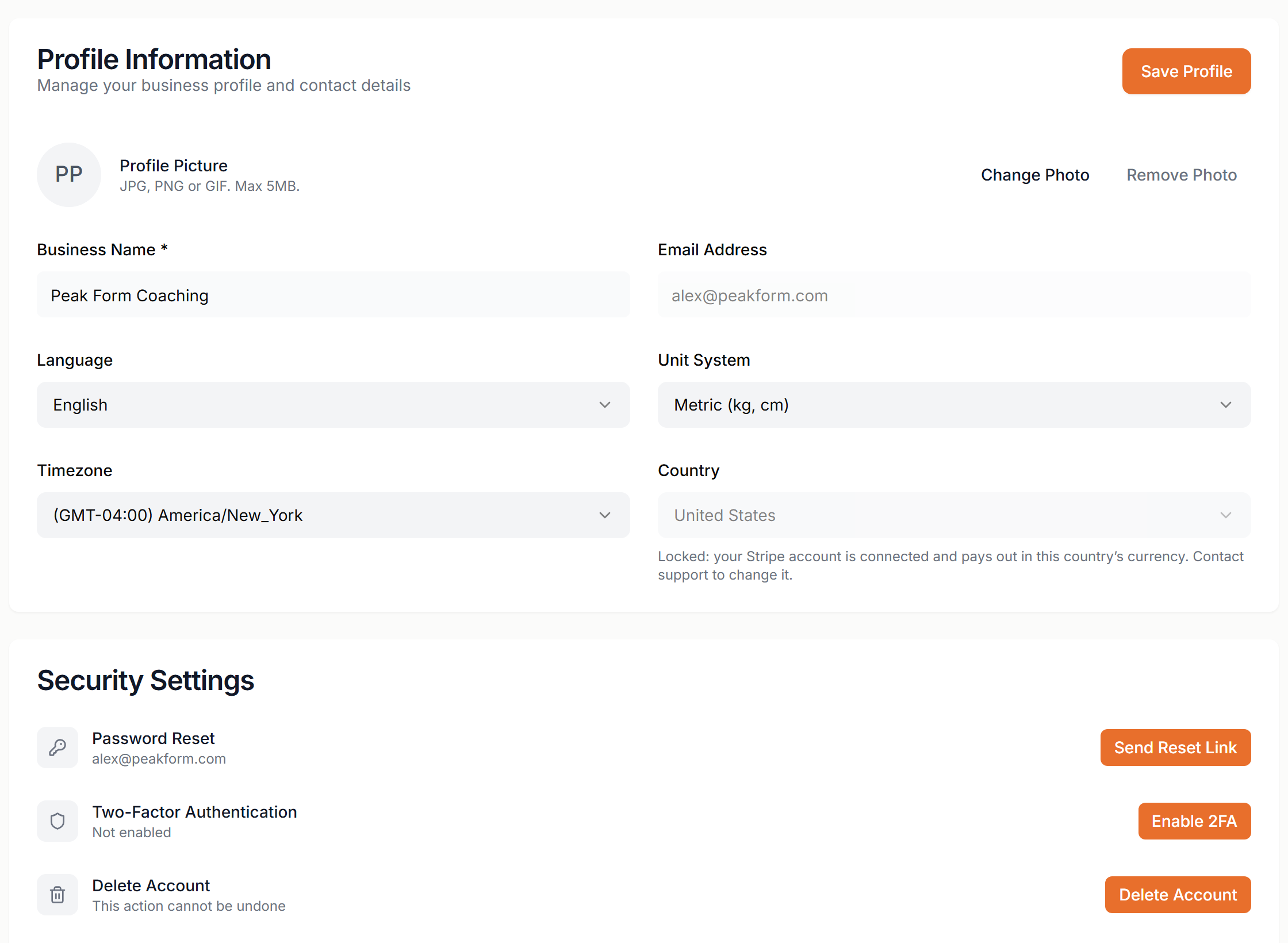Click the Timezone label
The width and height of the screenshot is (1288, 943).
75,470
